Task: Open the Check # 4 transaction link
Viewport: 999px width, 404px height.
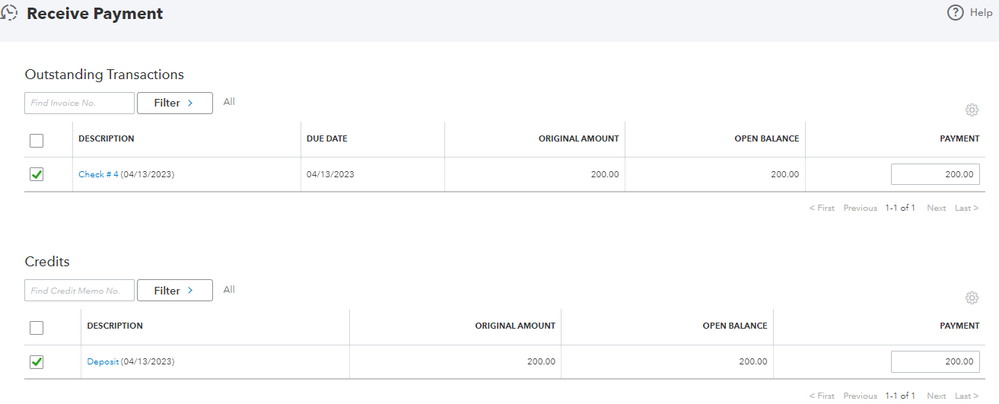Action: 98,174
